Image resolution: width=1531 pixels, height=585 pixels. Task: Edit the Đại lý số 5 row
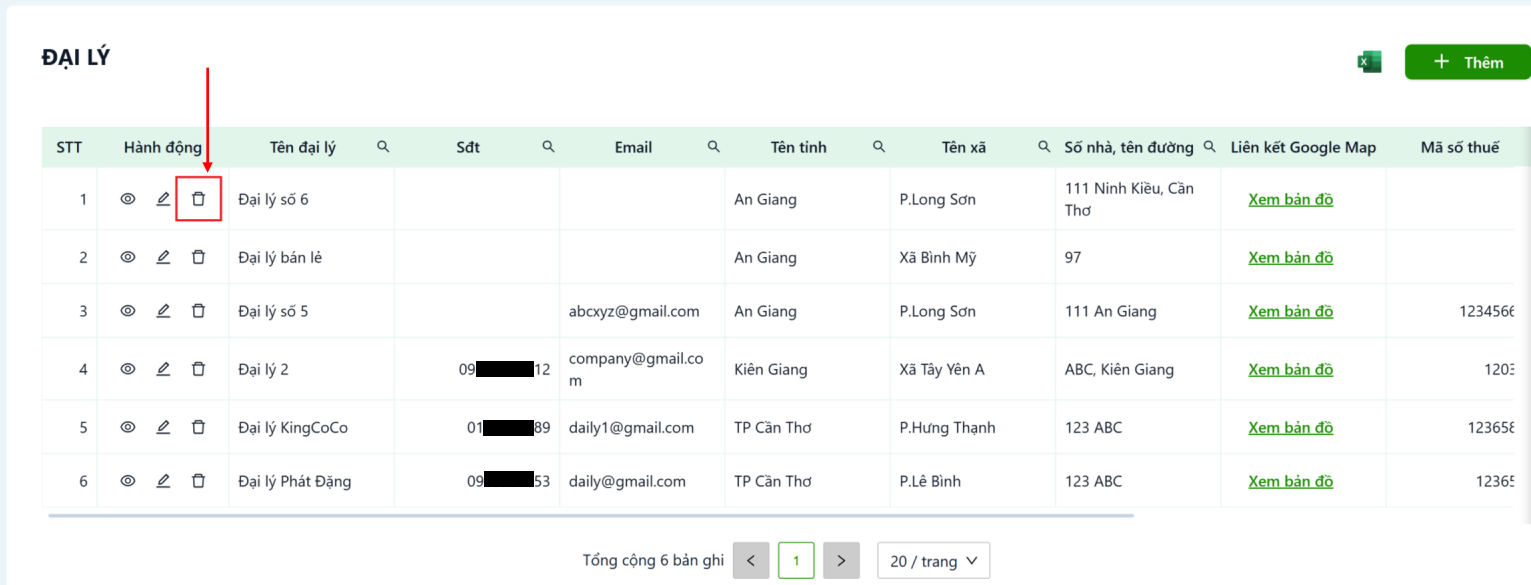point(163,311)
